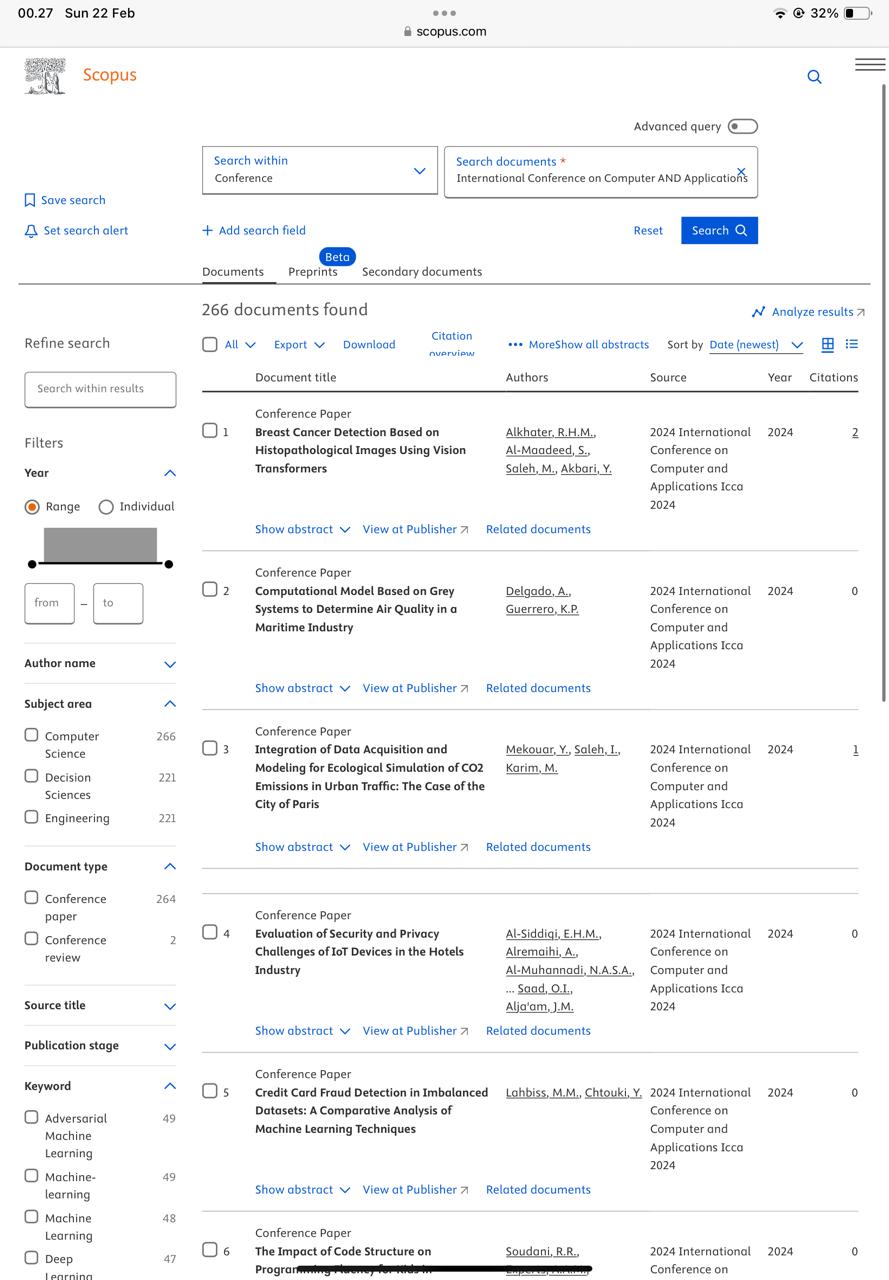
Task: Click the Reset link
Action: [648, 231]
